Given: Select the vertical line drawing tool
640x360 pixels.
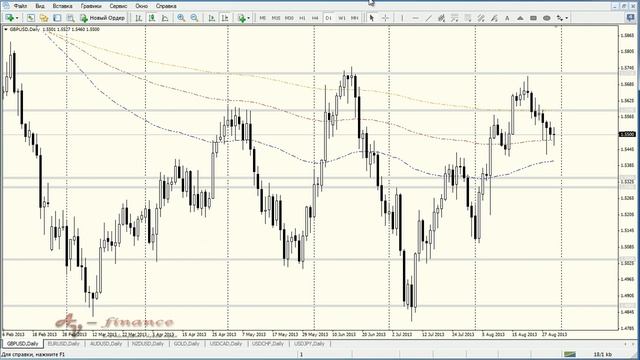Looking at the screenshot, I should click(x=402, y=18).
